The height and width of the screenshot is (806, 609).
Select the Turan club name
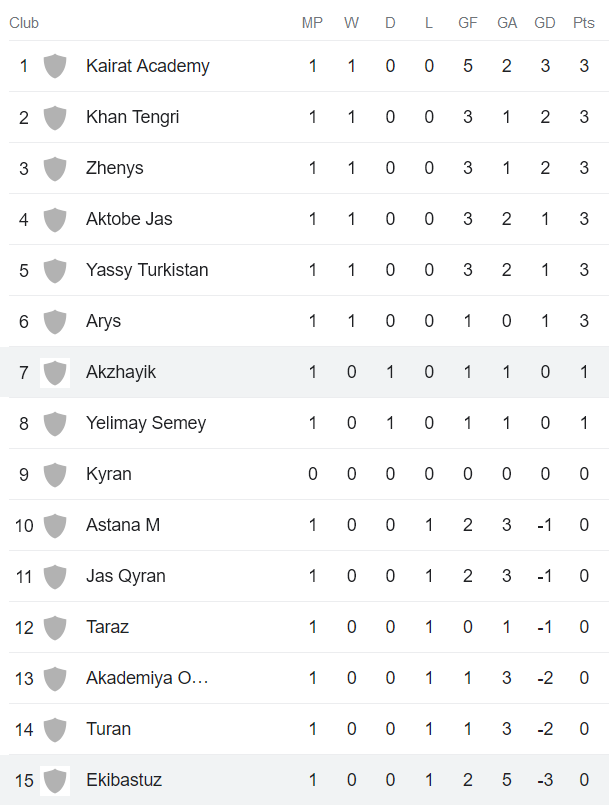(x=108, y=729)
